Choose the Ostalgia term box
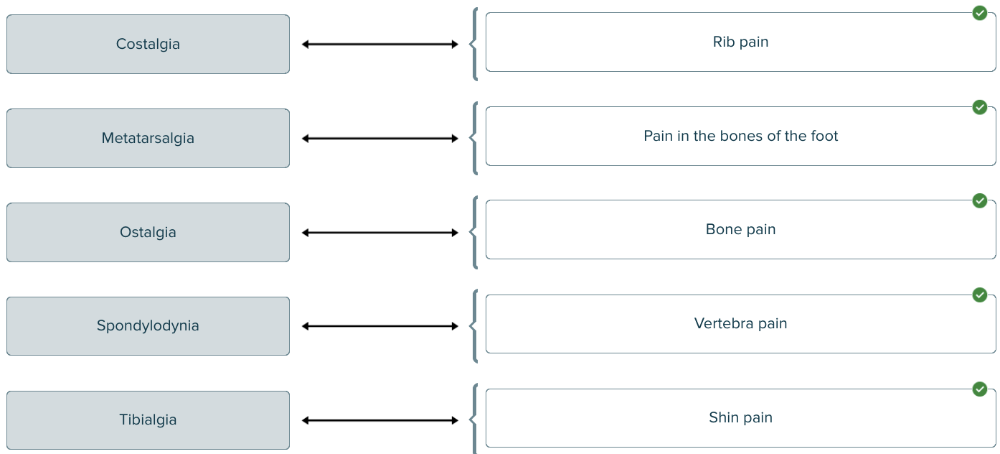The image size is (1000, 454). pyautogui.click(x=148, y=232)
